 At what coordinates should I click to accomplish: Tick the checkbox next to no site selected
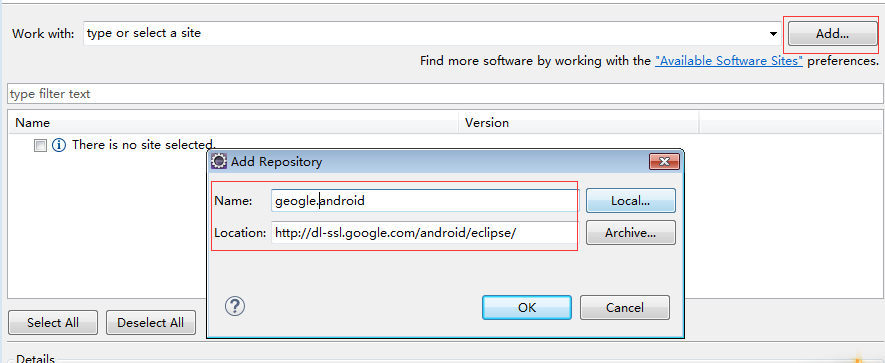pos(40,146)
